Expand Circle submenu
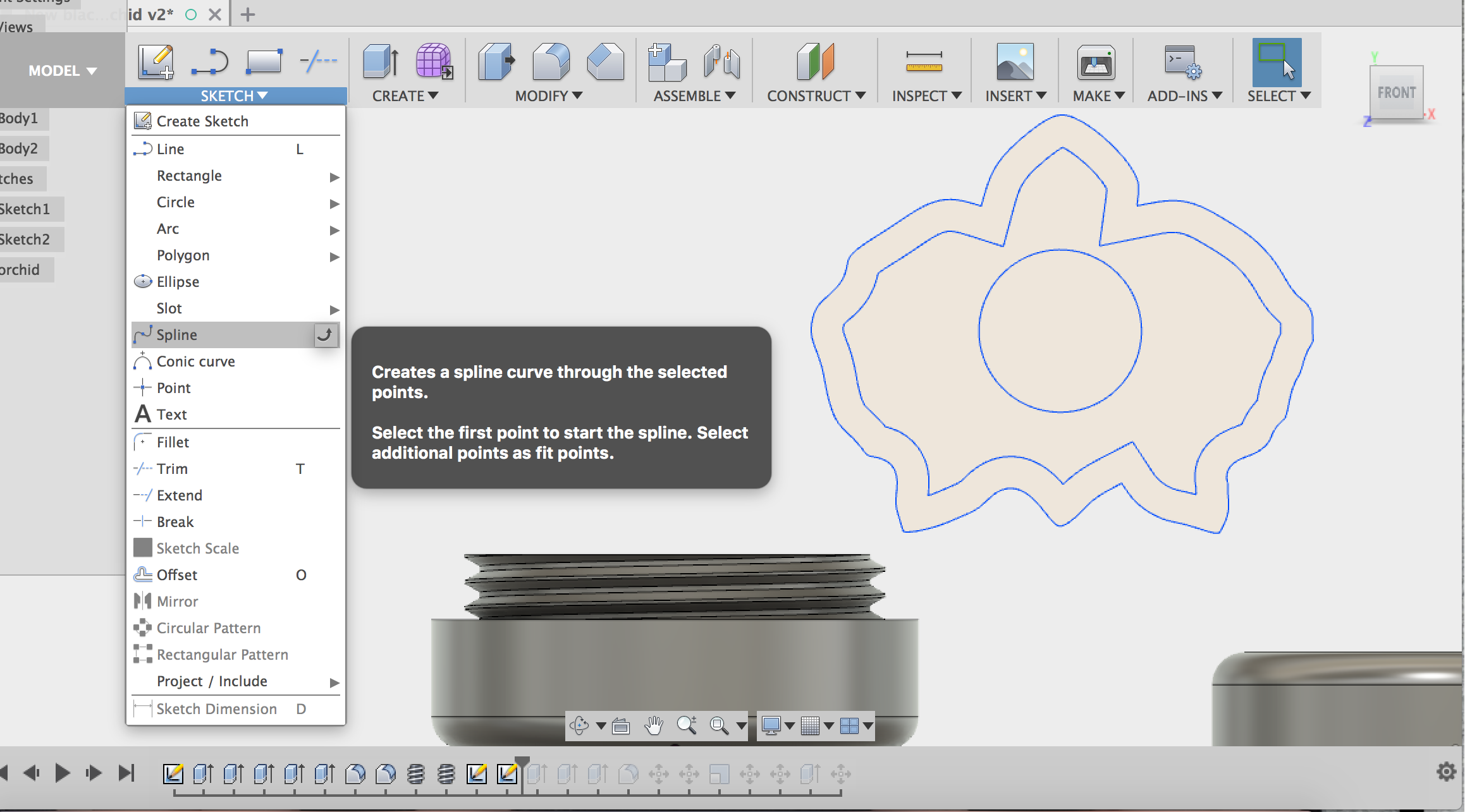The height and width of the screenshot is (812, 1465). point(236,202)
